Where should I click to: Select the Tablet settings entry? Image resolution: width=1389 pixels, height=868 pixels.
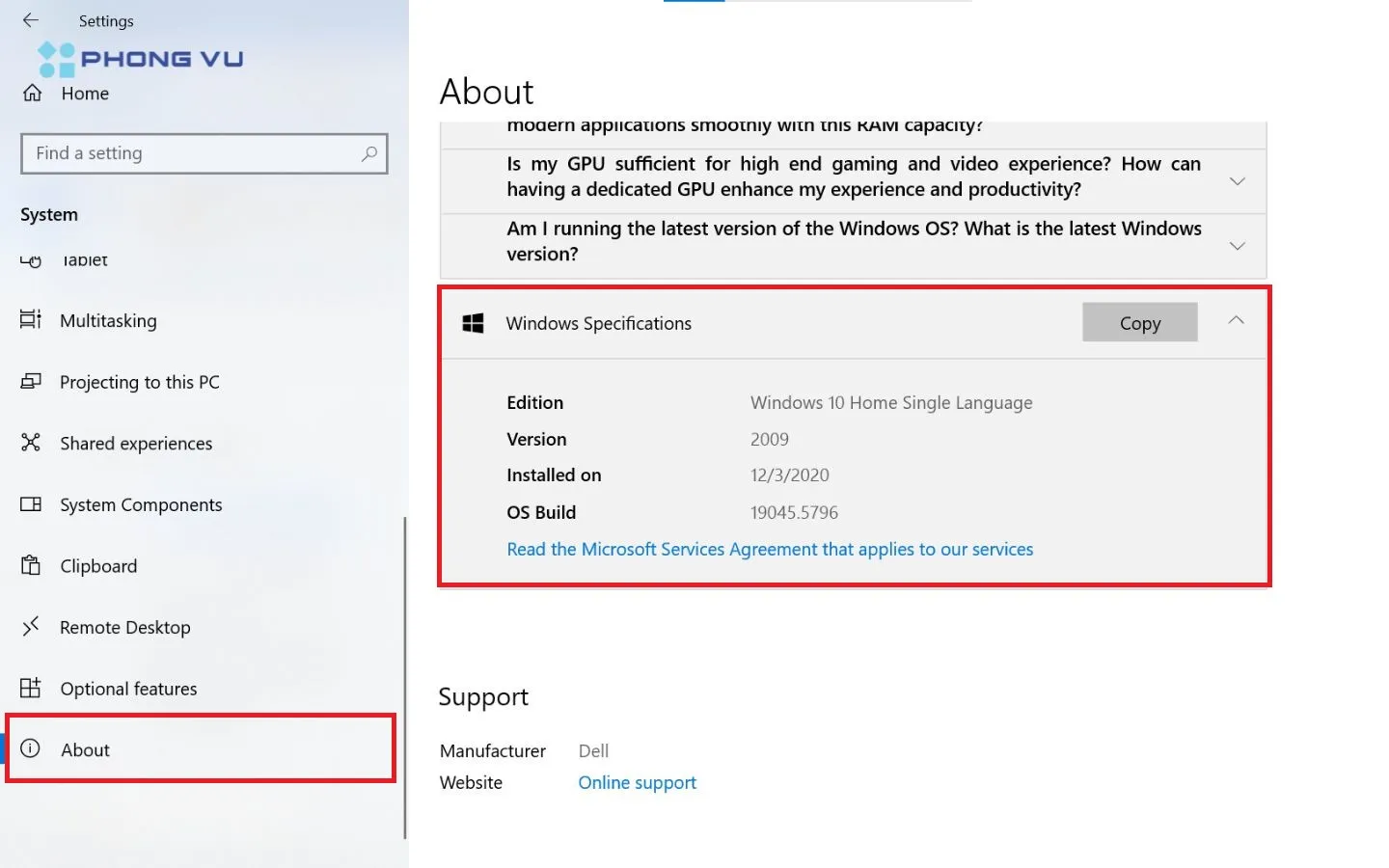coord(83,259)
